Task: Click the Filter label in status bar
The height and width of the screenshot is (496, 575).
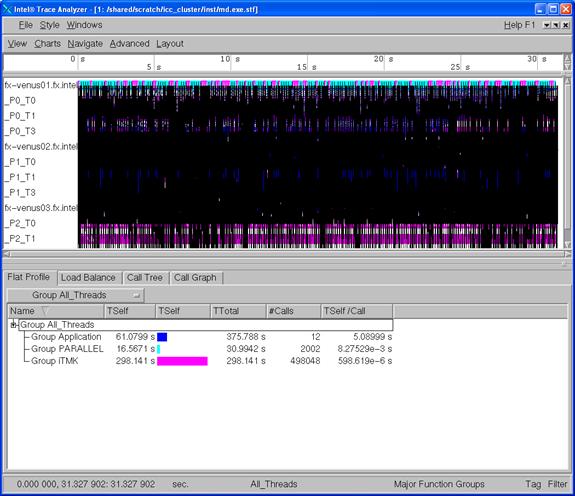Action: [x=557, y=484]
